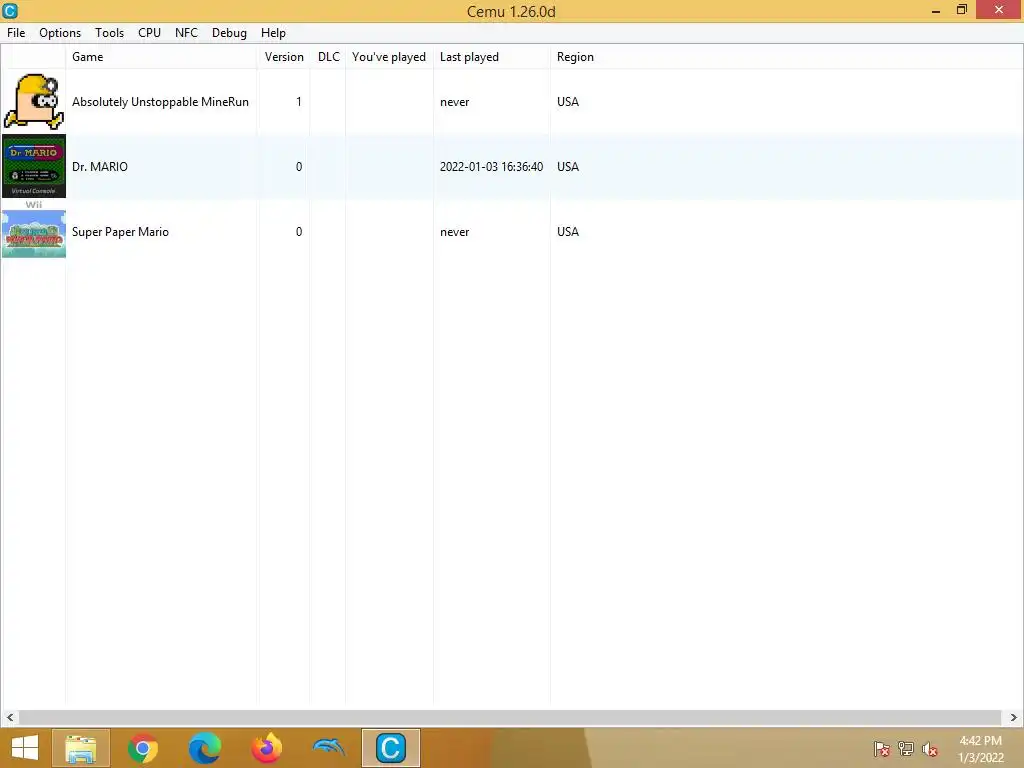Click the Cemu taskbar icon
Screen dimensions: 1024x768
pyautogui.click(x=391, y=748)
